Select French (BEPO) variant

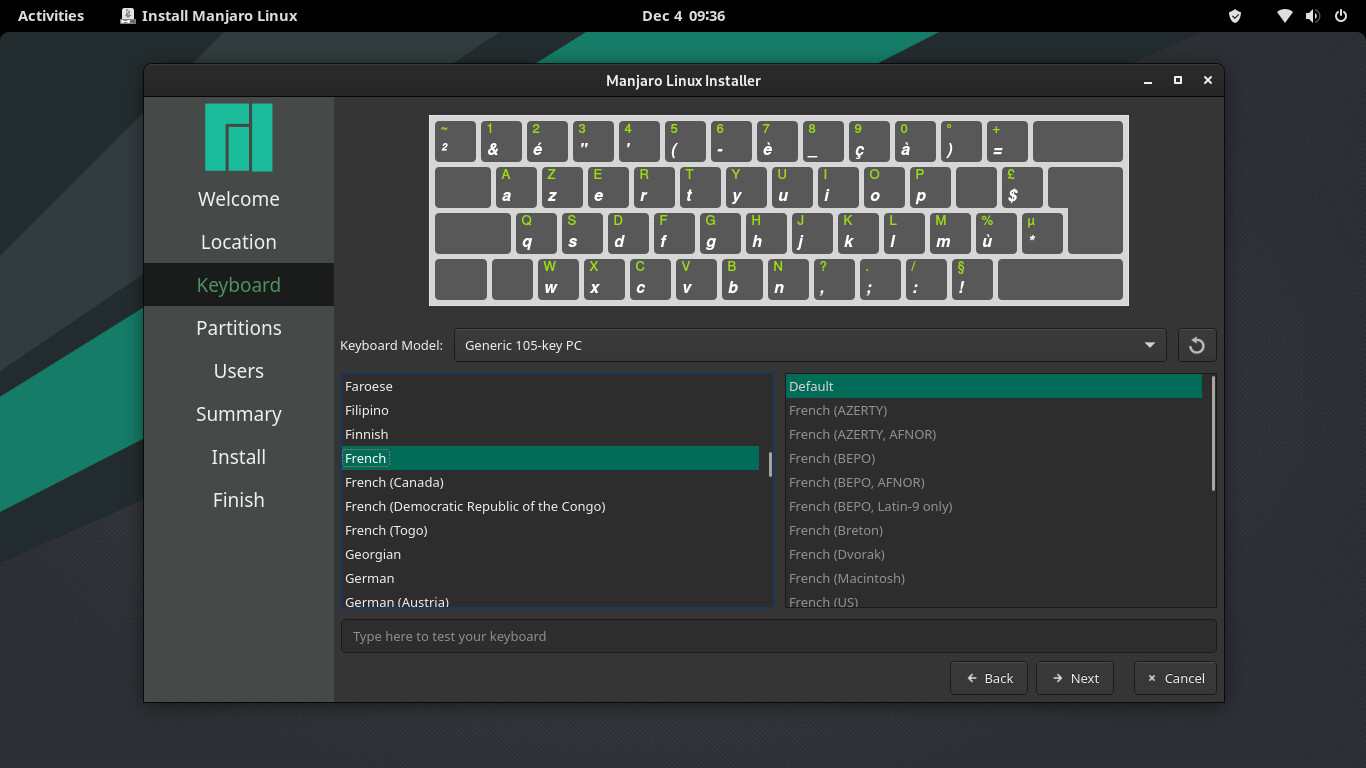pyautogui.click(x=831, y=458)
